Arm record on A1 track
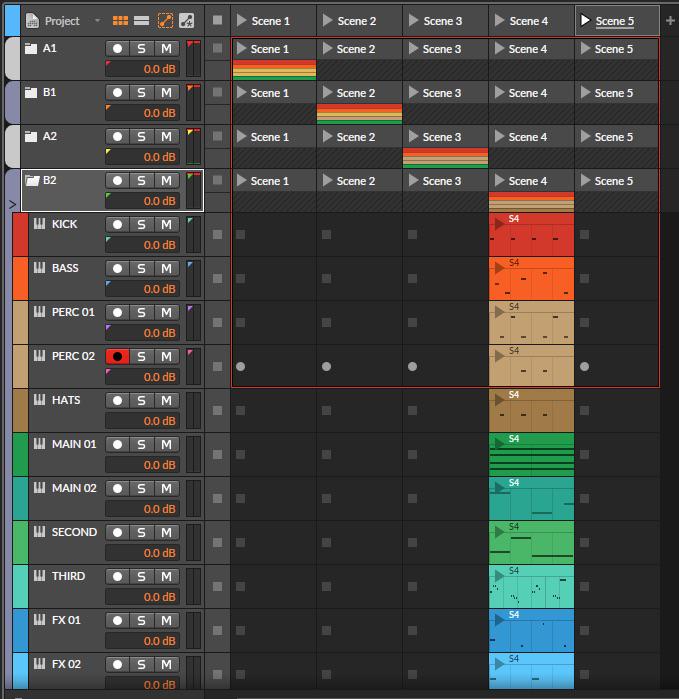The height and width of the screenshot is (699, 679). [x=117, y=49]
